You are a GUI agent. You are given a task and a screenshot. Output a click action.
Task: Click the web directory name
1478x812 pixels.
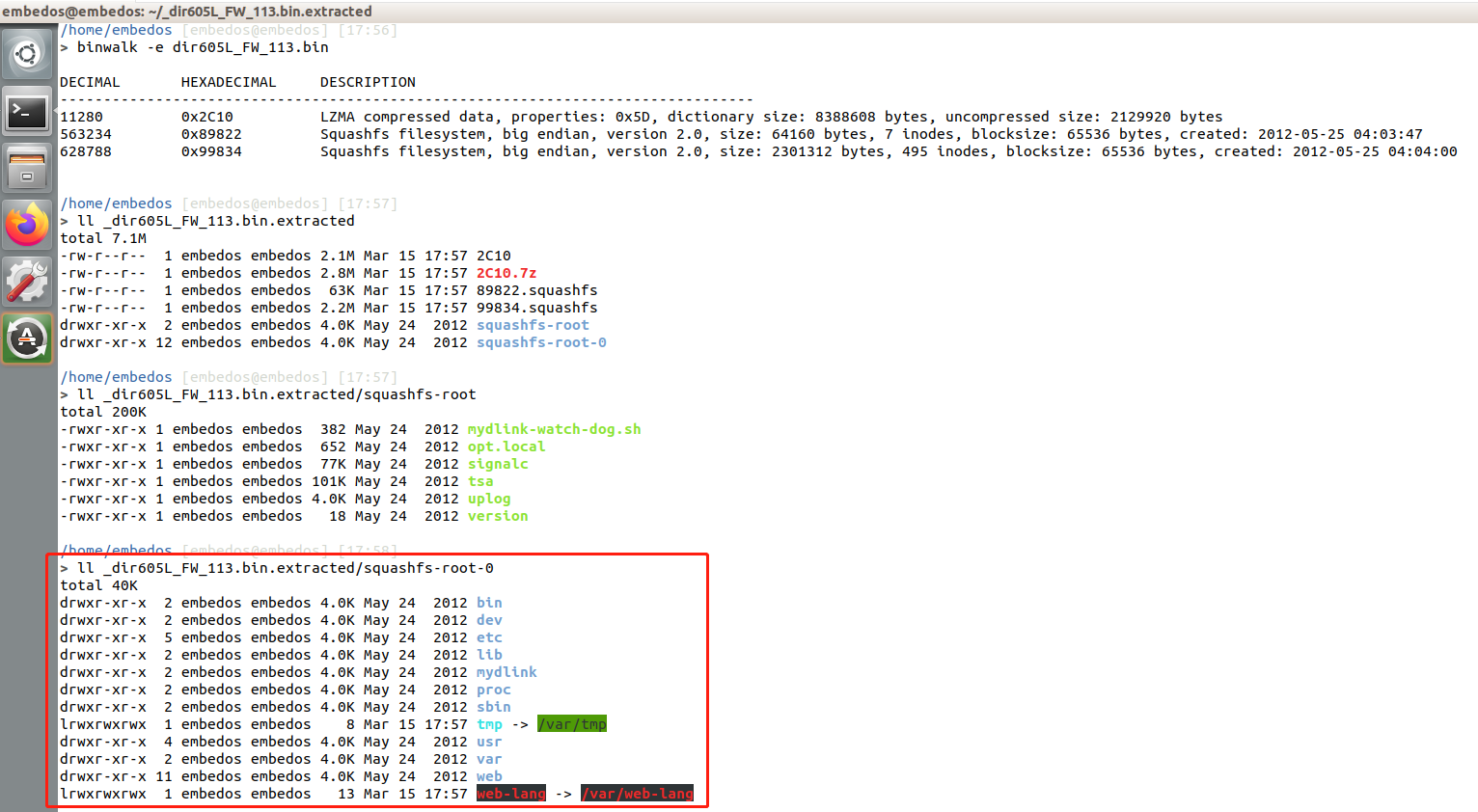click(489, 776)
